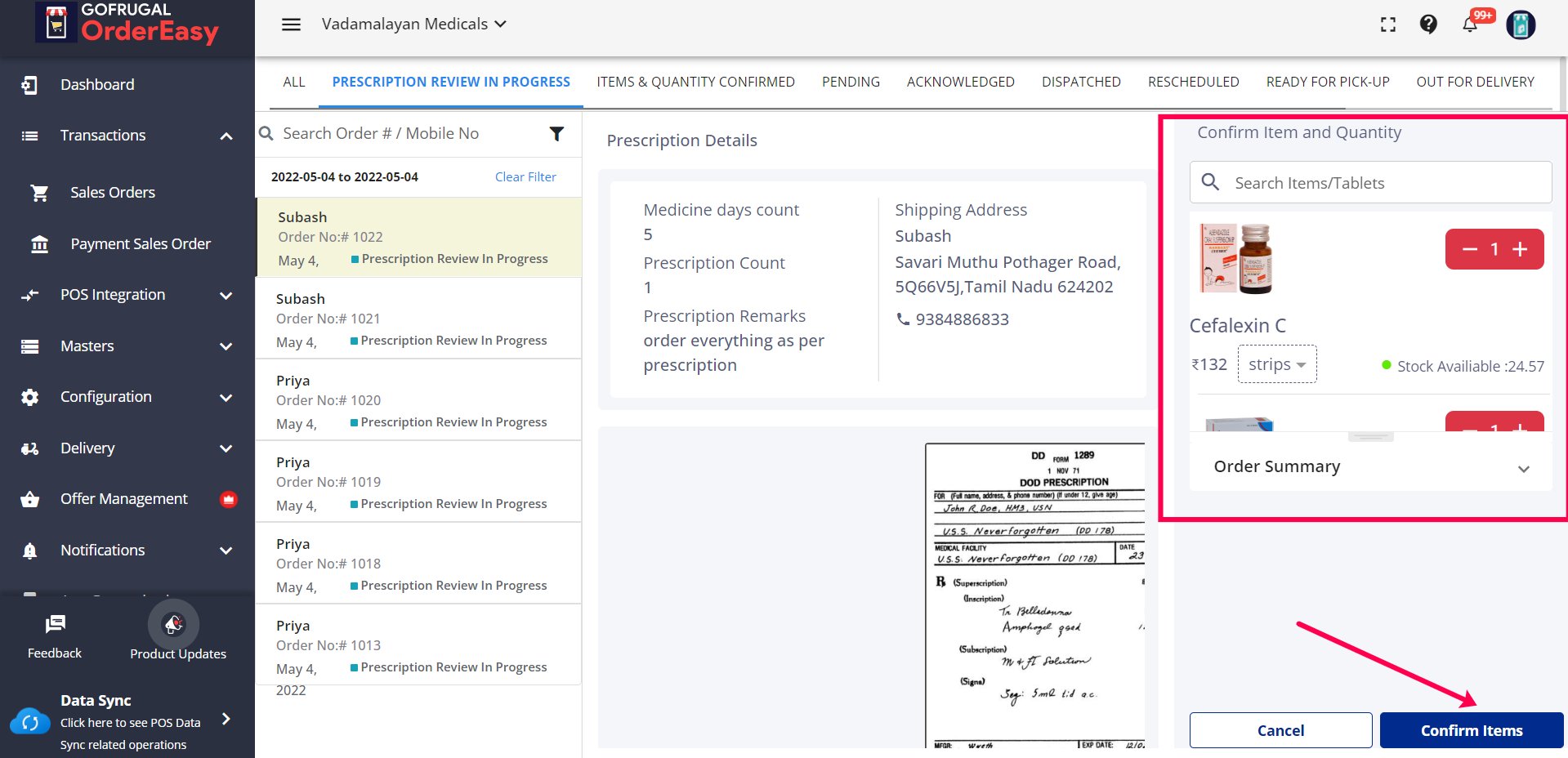This screenshot has height=758, width=1568.
Task: Open the strips unit dropdown
Action: [1277, 364]
